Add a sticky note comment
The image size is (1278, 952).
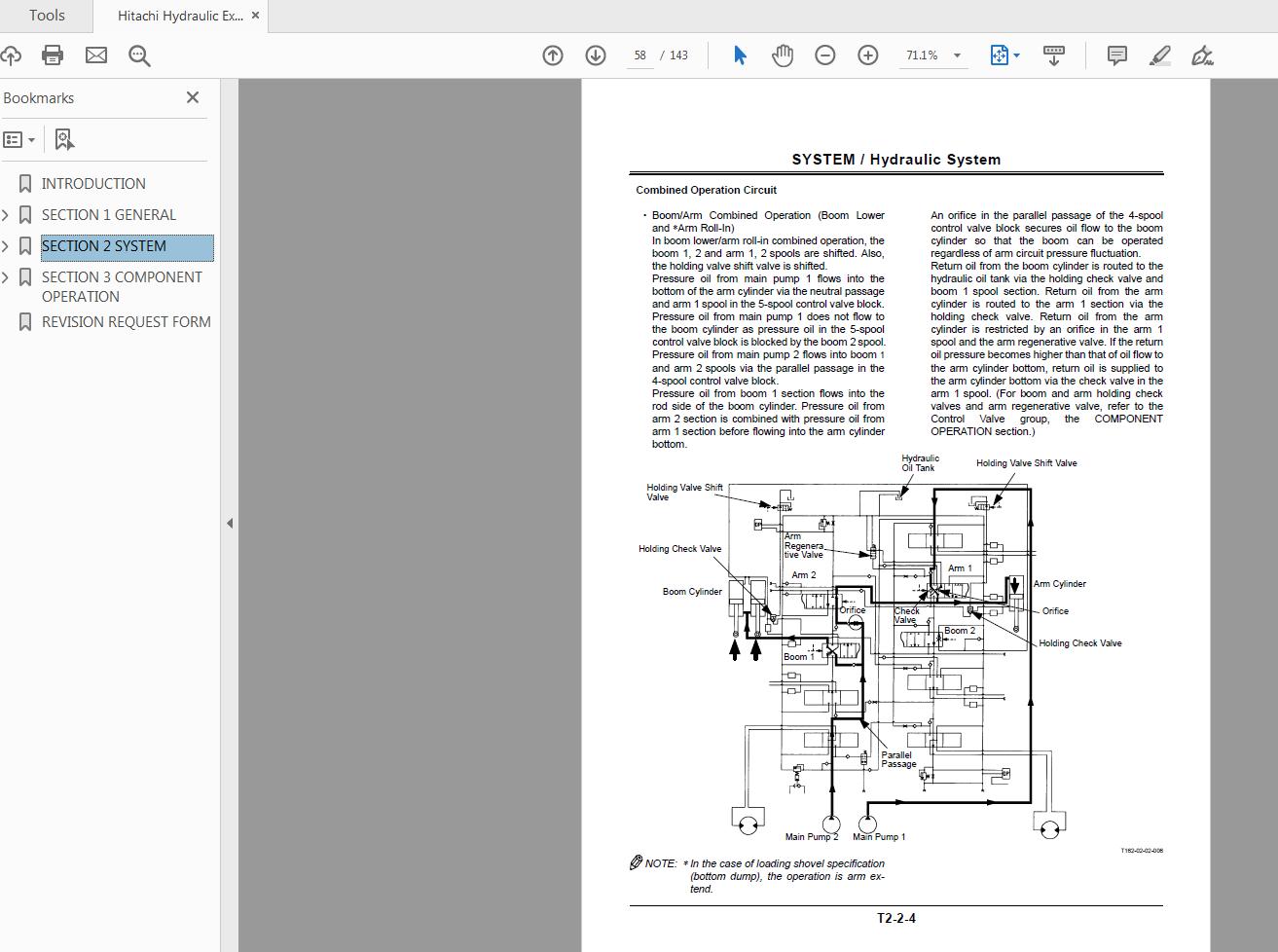1117,55
